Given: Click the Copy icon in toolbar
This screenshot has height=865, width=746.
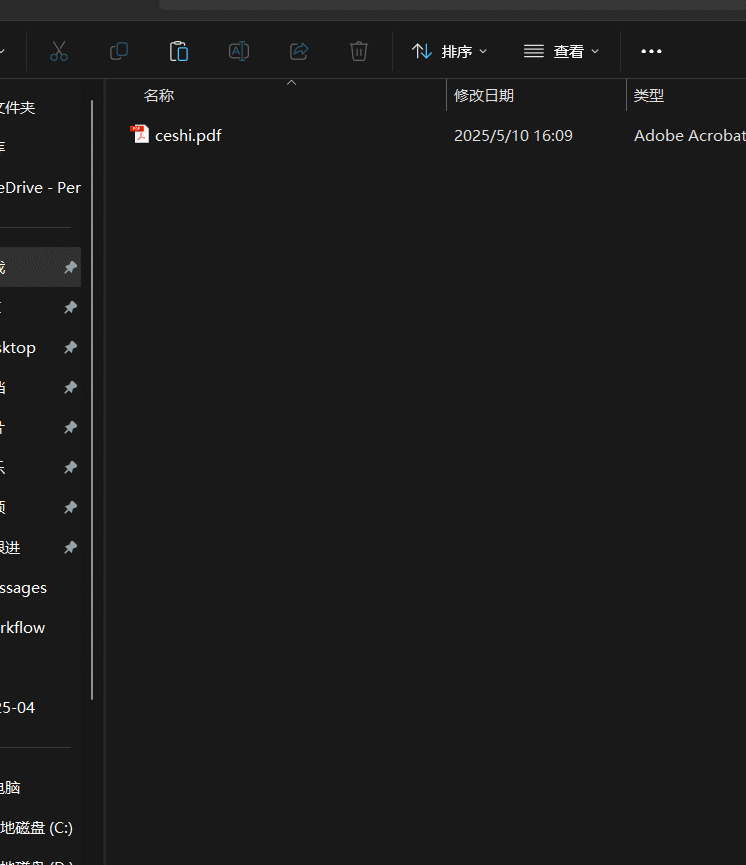Looking at the screenshot, I should point(119,51).
